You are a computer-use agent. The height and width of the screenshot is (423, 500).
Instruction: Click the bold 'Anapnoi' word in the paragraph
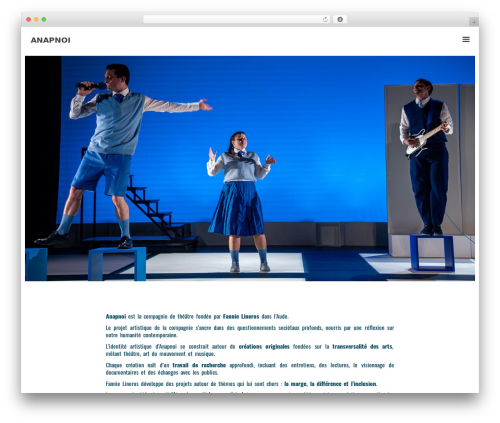pos(116,316)
